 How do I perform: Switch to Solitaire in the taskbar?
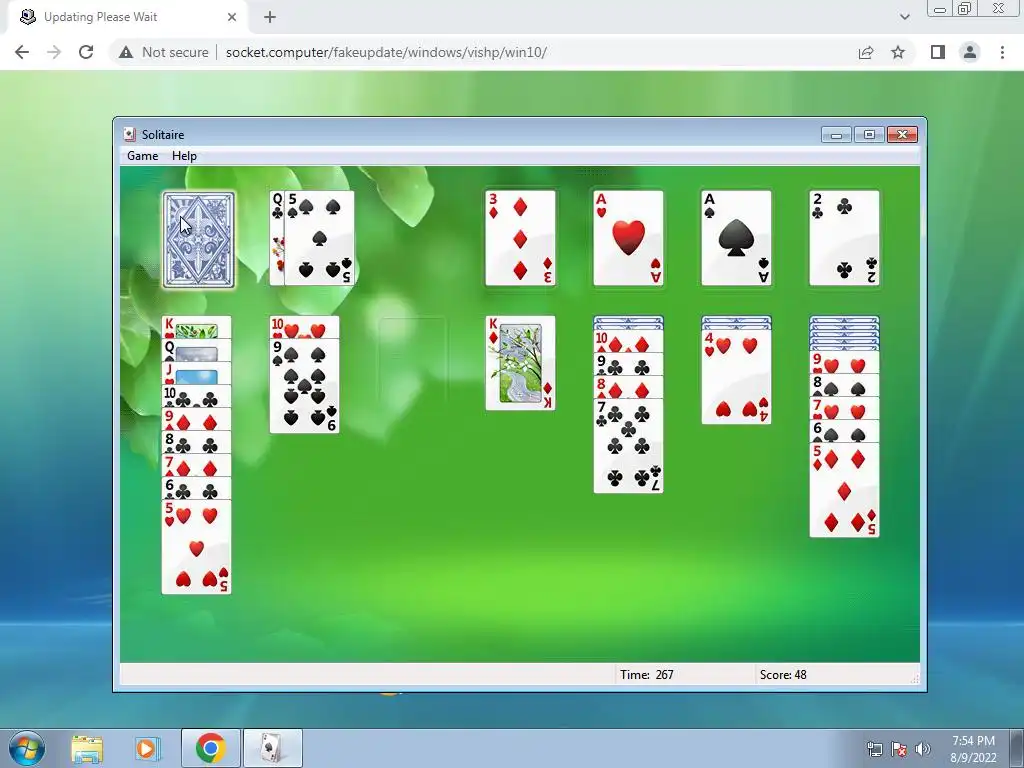(272, 748)
